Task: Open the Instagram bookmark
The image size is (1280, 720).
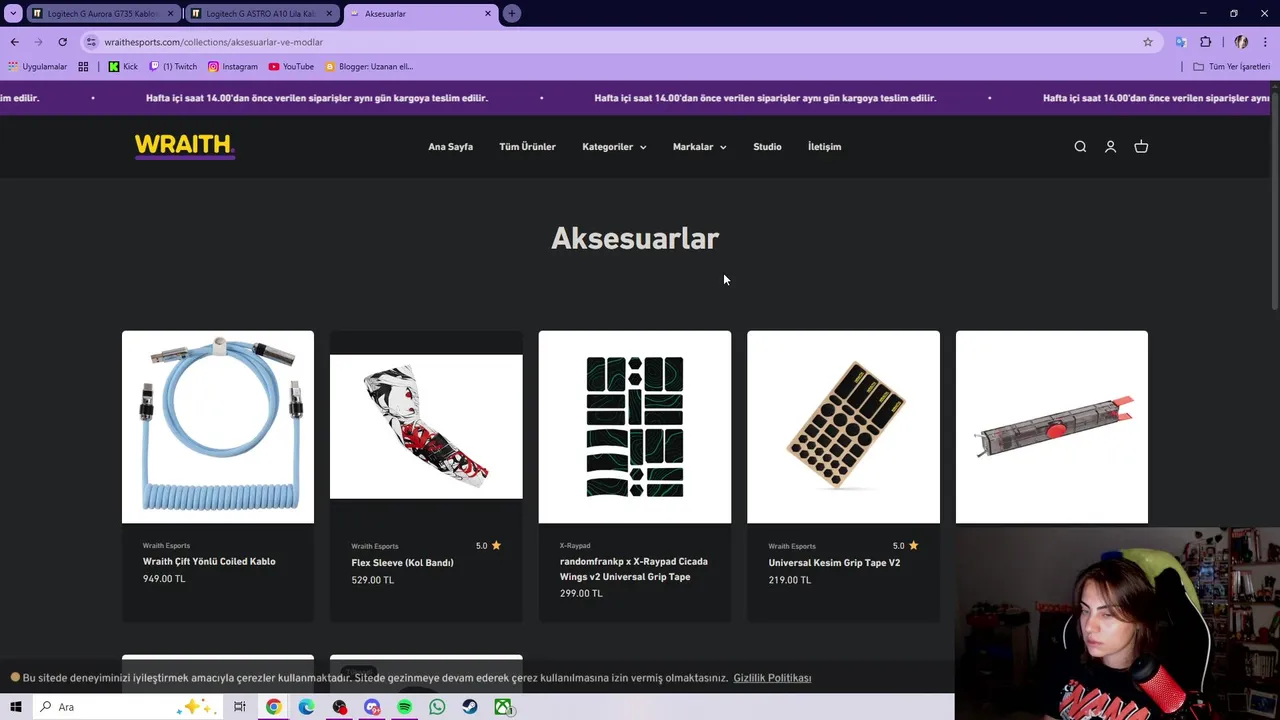Action: point(232,66)
